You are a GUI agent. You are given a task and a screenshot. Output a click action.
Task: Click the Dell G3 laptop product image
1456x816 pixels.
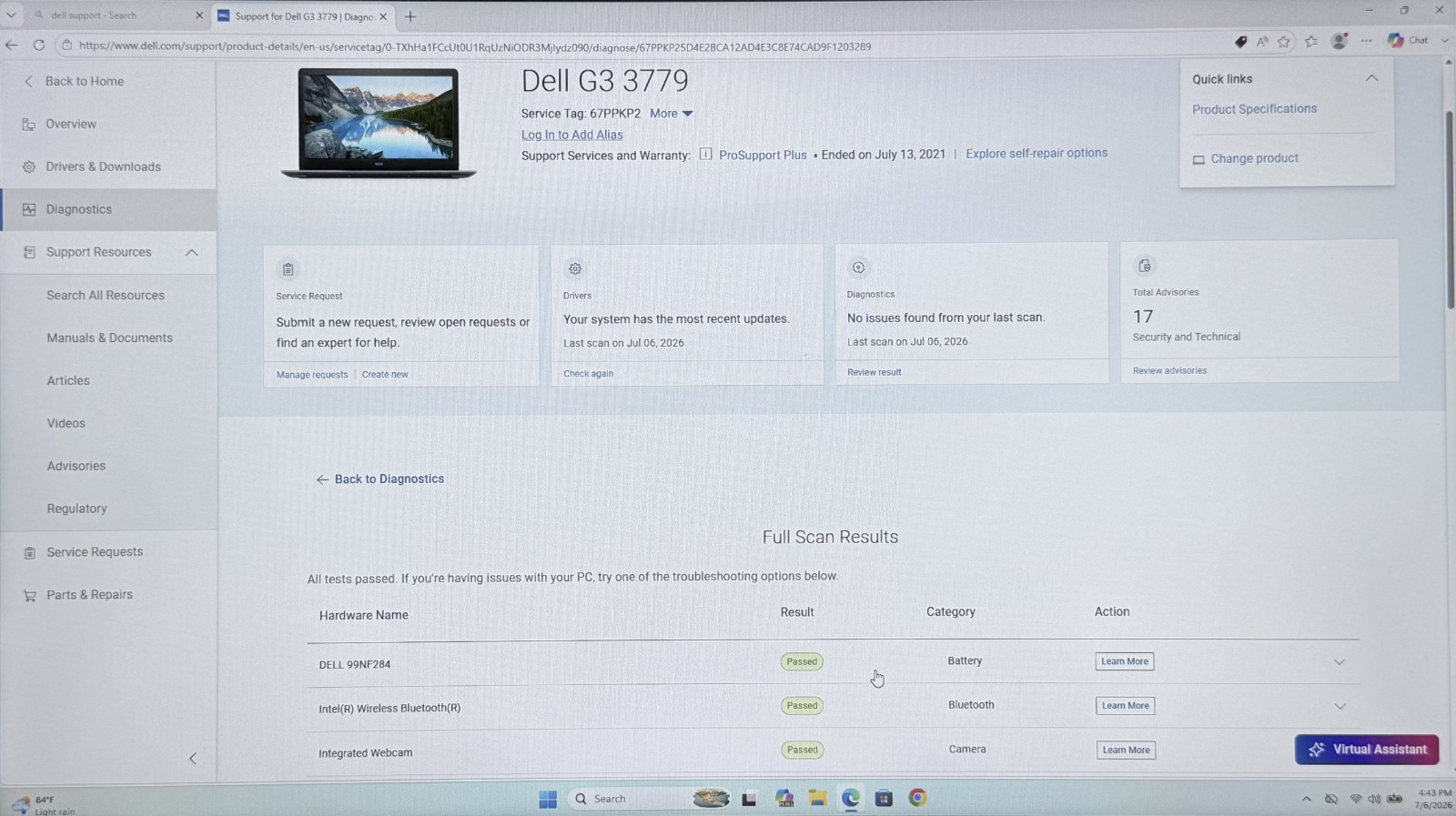click(379, 123)
